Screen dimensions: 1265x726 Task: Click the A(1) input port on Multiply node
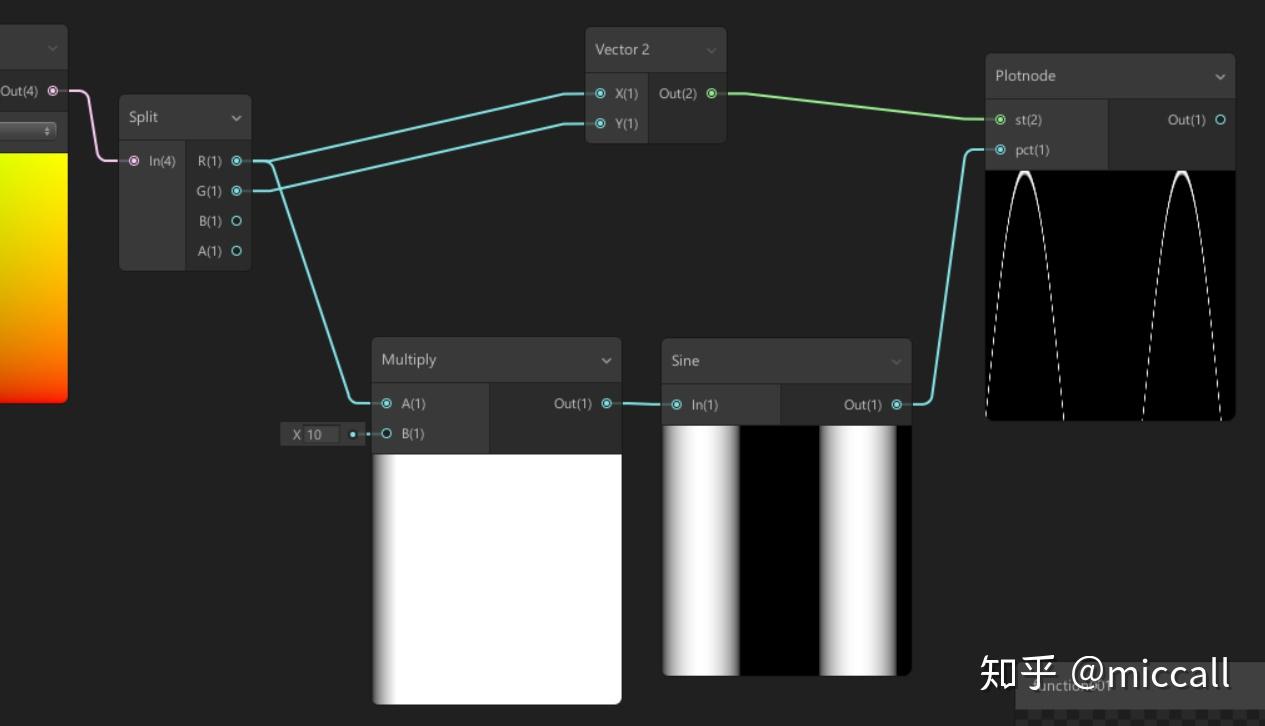point(386,403)
